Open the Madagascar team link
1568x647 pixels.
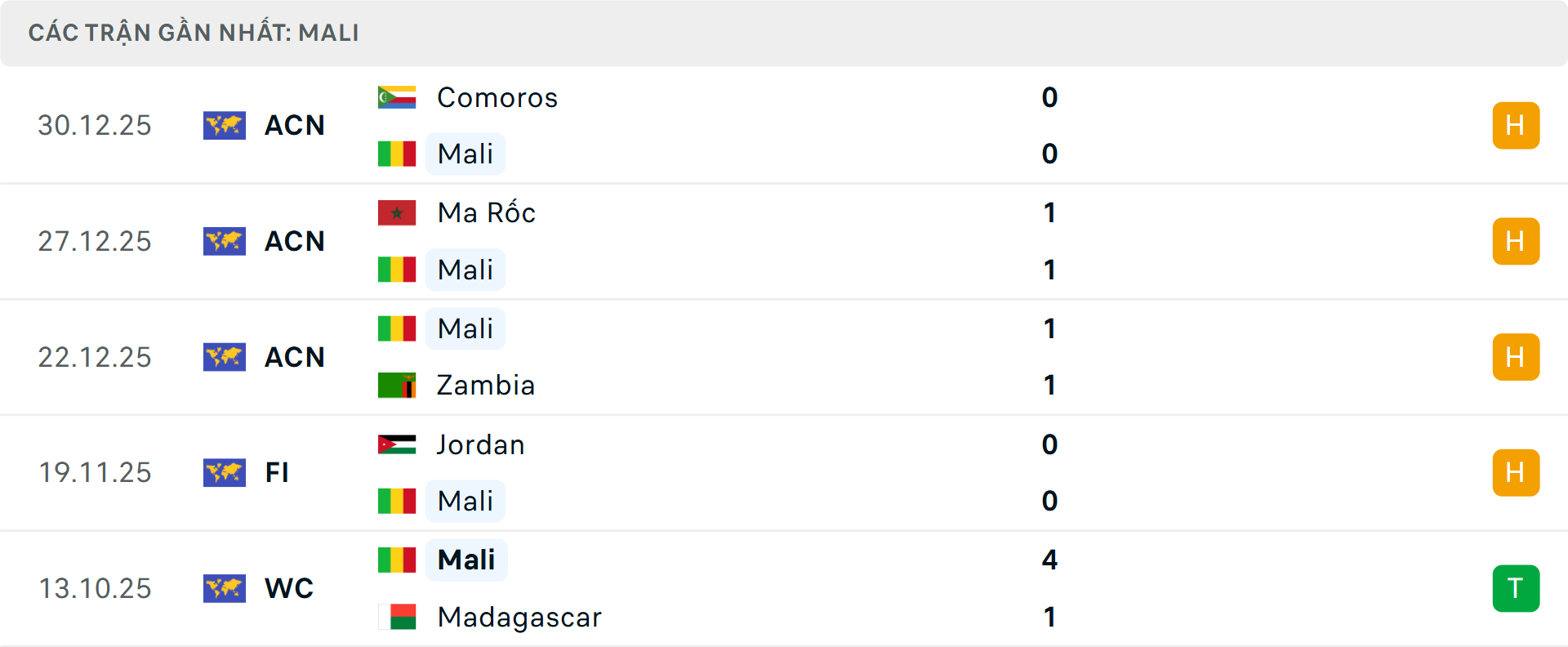click(519, 617)
